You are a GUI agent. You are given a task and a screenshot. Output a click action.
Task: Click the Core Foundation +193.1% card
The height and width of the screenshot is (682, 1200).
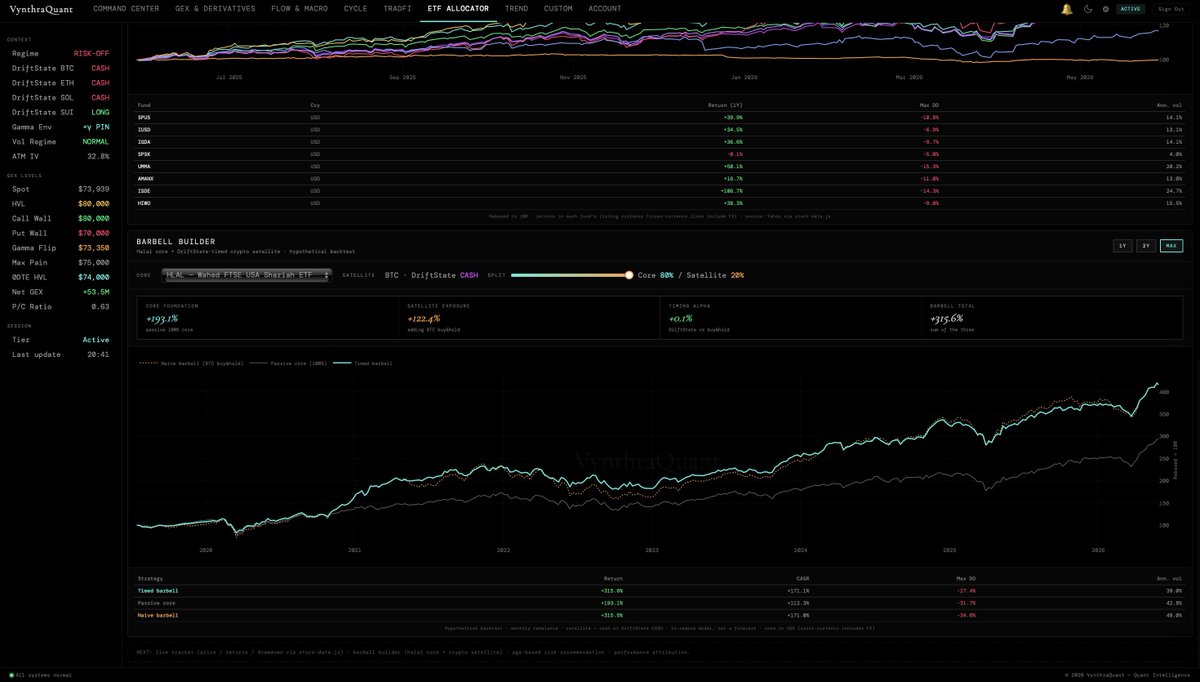pyautogui.click(x=267, y=317)
